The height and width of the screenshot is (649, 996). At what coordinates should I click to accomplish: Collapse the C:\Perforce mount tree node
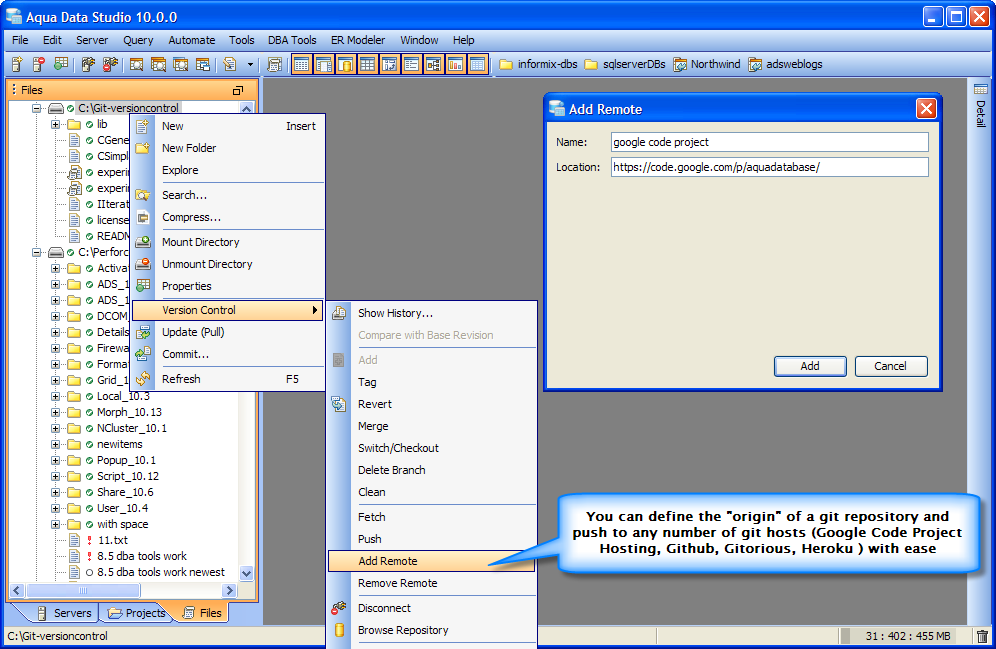[x=37, y=252]
